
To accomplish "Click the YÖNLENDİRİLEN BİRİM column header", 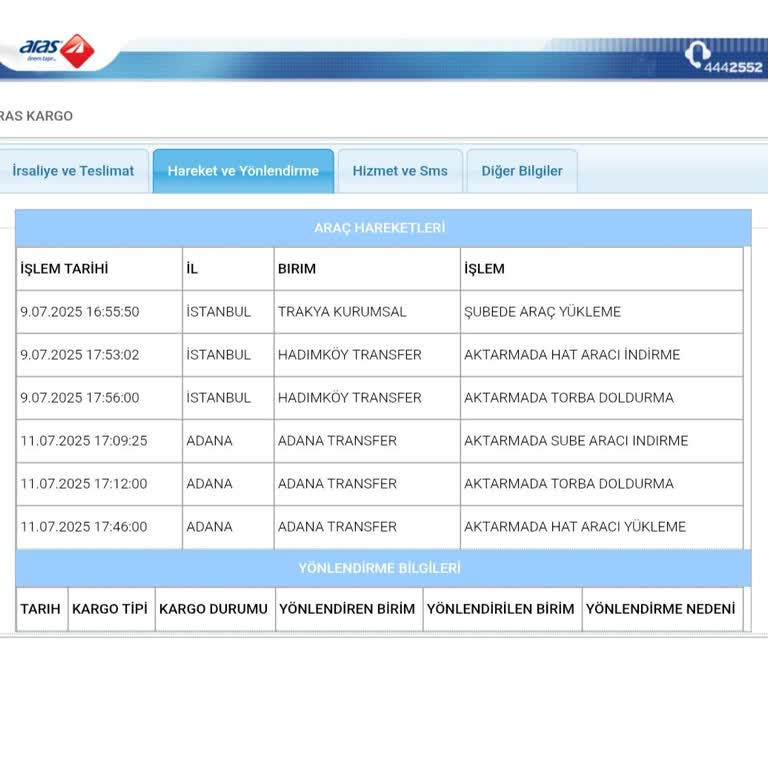I will tap(501, 609).
